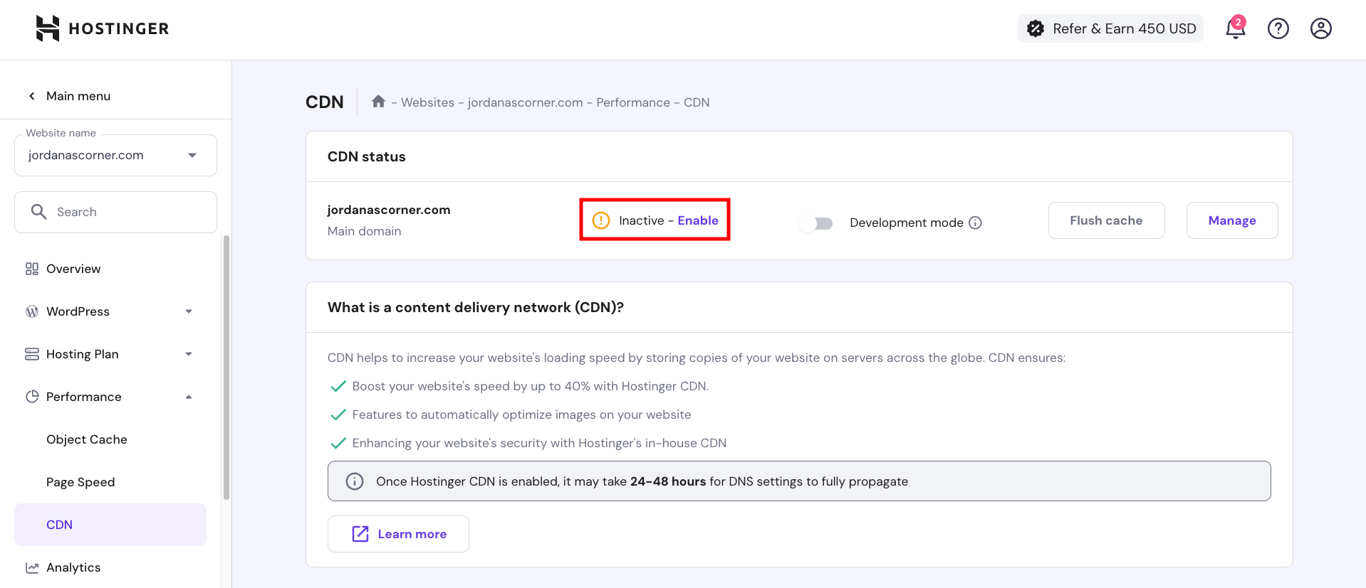Click the Hostinger logo

100,28
